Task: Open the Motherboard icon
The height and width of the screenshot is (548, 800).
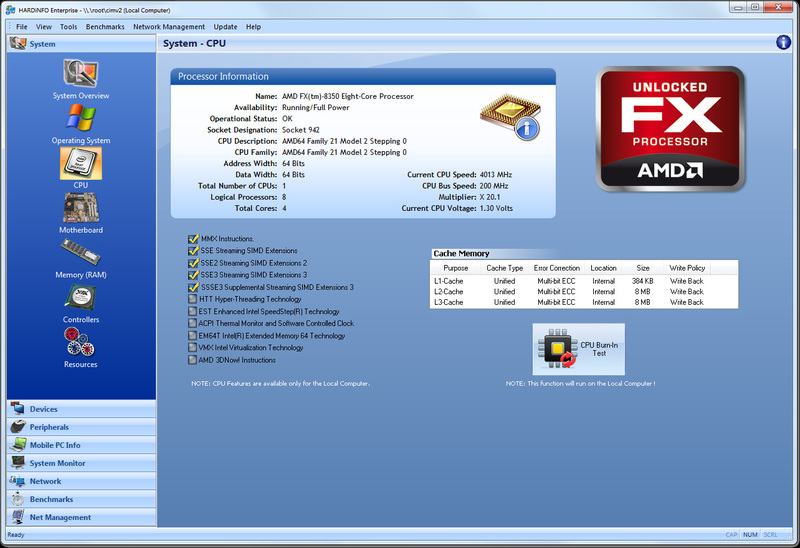Action: 81,208
